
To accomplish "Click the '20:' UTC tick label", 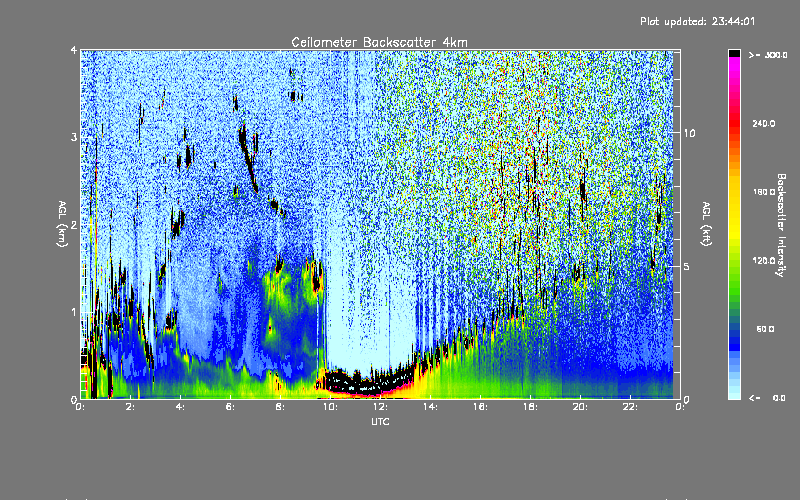I will click(x=580, y=407).
